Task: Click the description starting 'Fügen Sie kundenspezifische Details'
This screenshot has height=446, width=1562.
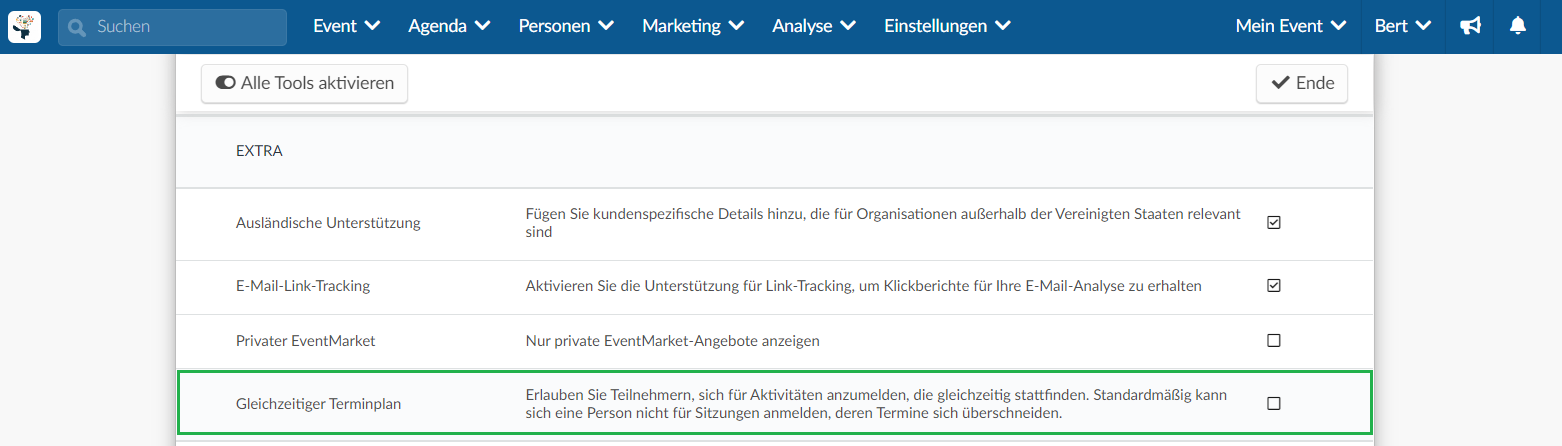Action: (x=884, y=223)
